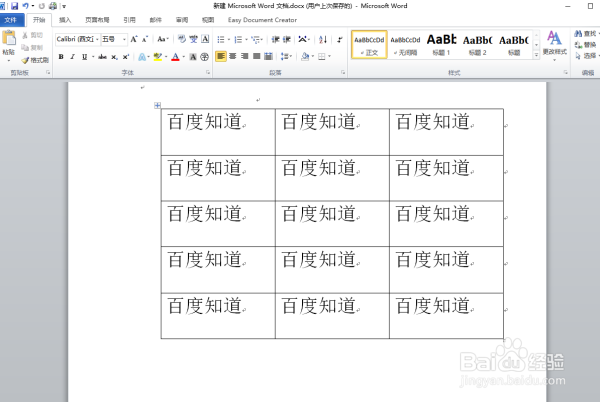This screenshot has width=600, height=402.
Task: Open the Calibri font name dropdown
Action: coord(97,39)
